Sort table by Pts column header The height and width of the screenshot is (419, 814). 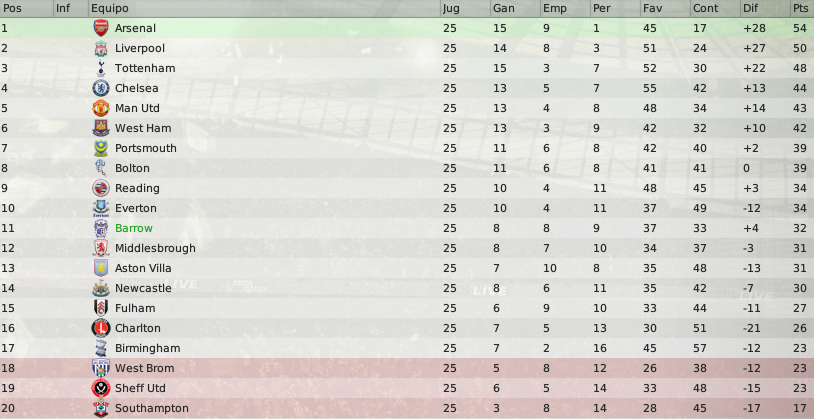coord(802,8)
